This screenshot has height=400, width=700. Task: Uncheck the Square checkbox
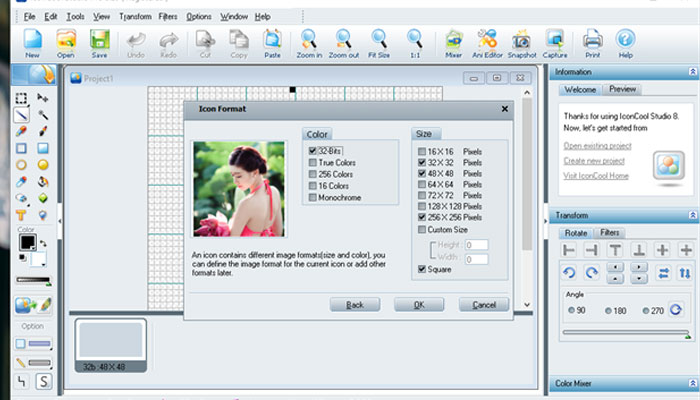coord(421,269)
